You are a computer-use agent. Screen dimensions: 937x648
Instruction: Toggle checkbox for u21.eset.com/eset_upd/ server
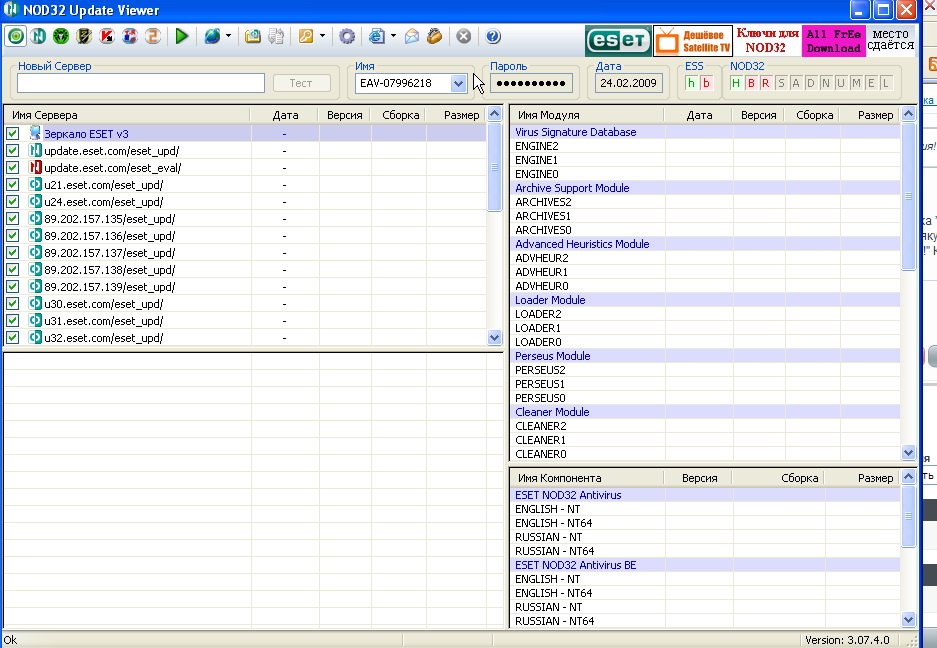pyautogui.click(x=13, y=185)
